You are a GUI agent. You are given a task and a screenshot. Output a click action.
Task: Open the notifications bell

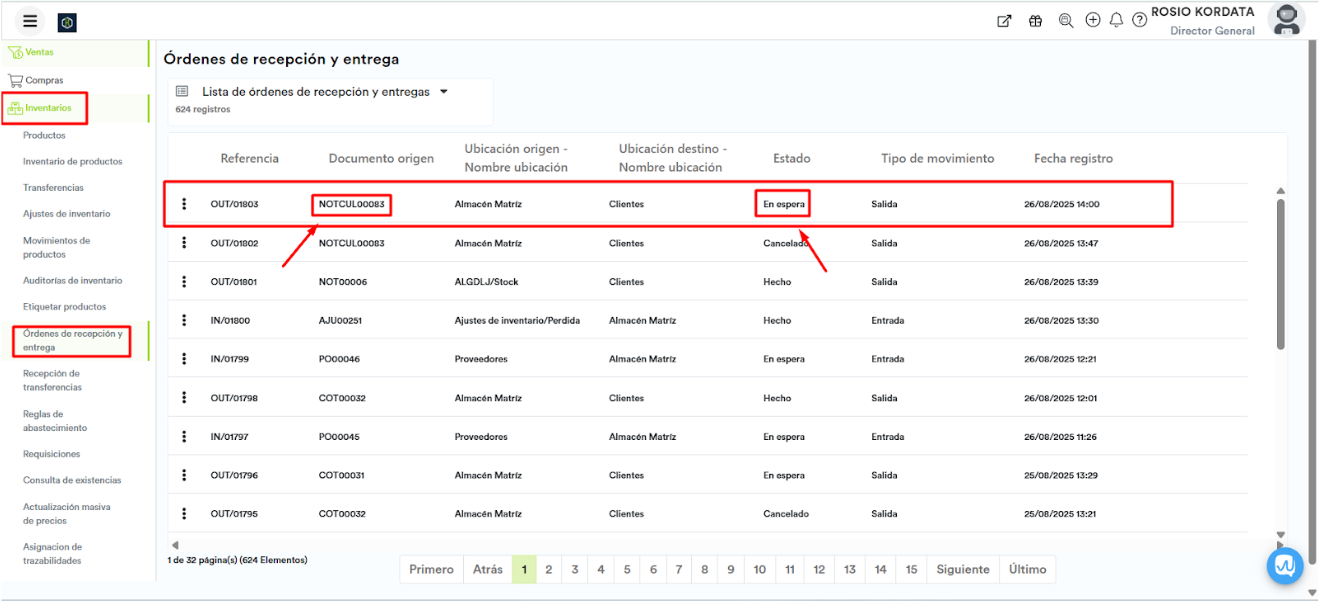click(x=1116, y=21)
